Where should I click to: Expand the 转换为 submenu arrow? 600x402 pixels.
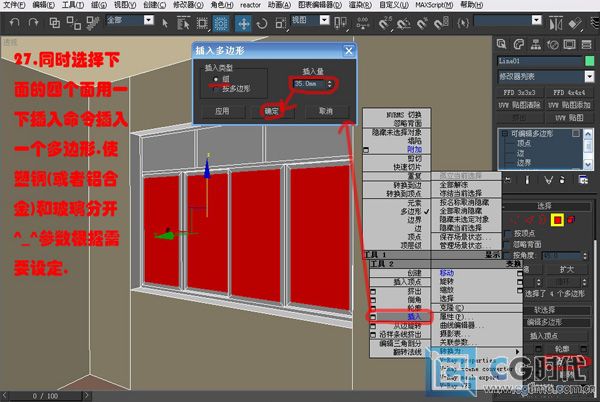[517, 352]
